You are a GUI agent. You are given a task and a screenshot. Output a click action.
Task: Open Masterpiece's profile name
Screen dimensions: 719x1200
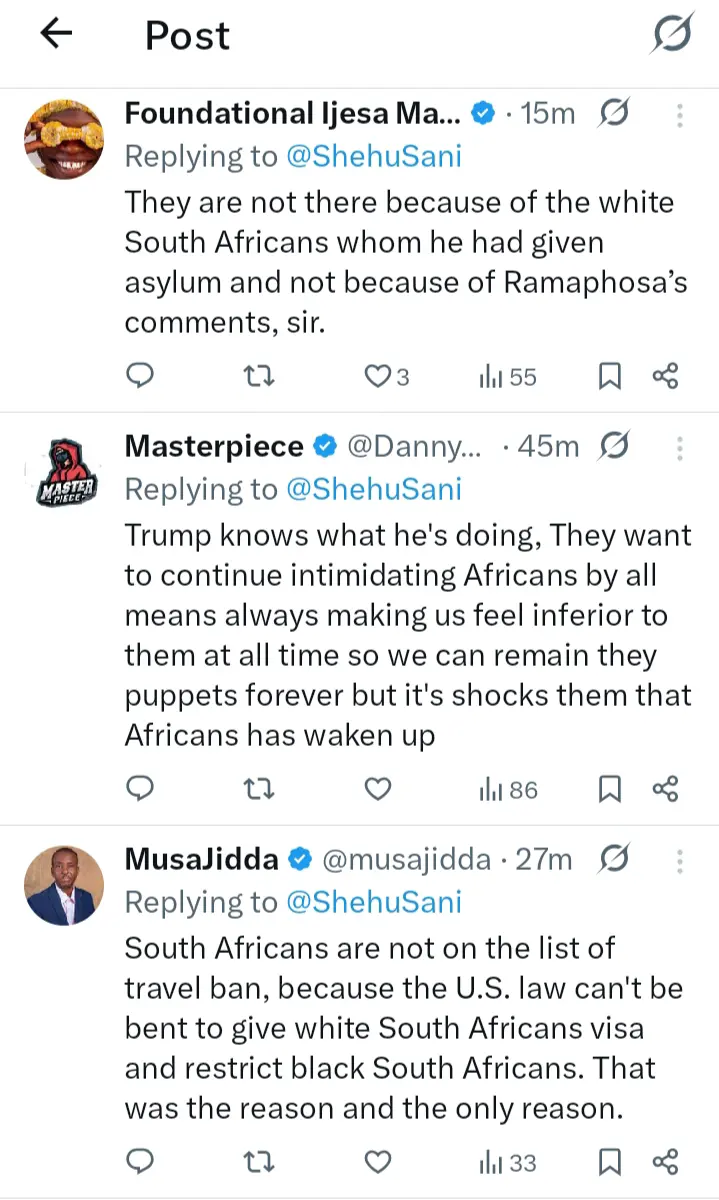(x=214, y=446)
